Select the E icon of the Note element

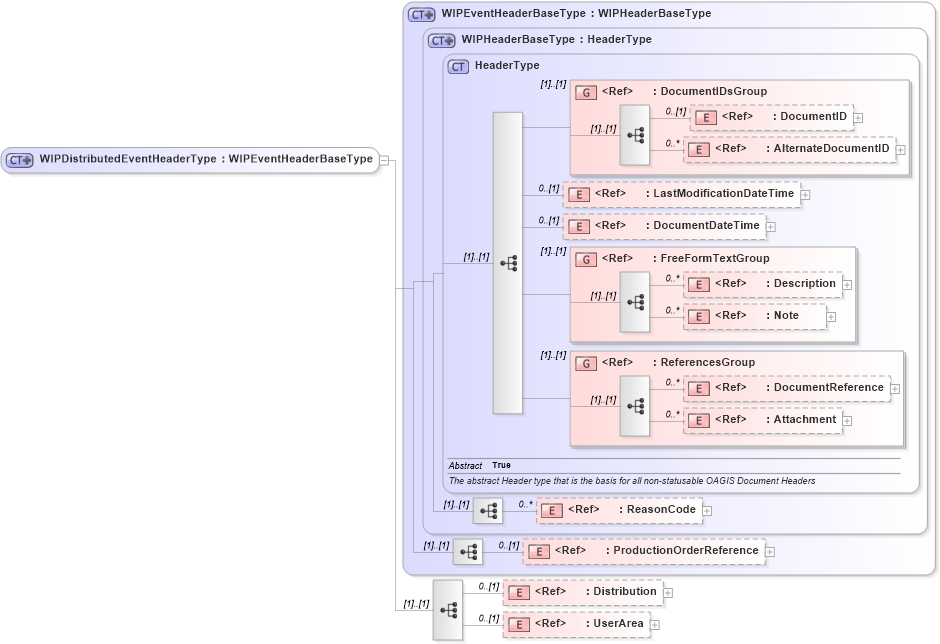click(x=697, y=316)
